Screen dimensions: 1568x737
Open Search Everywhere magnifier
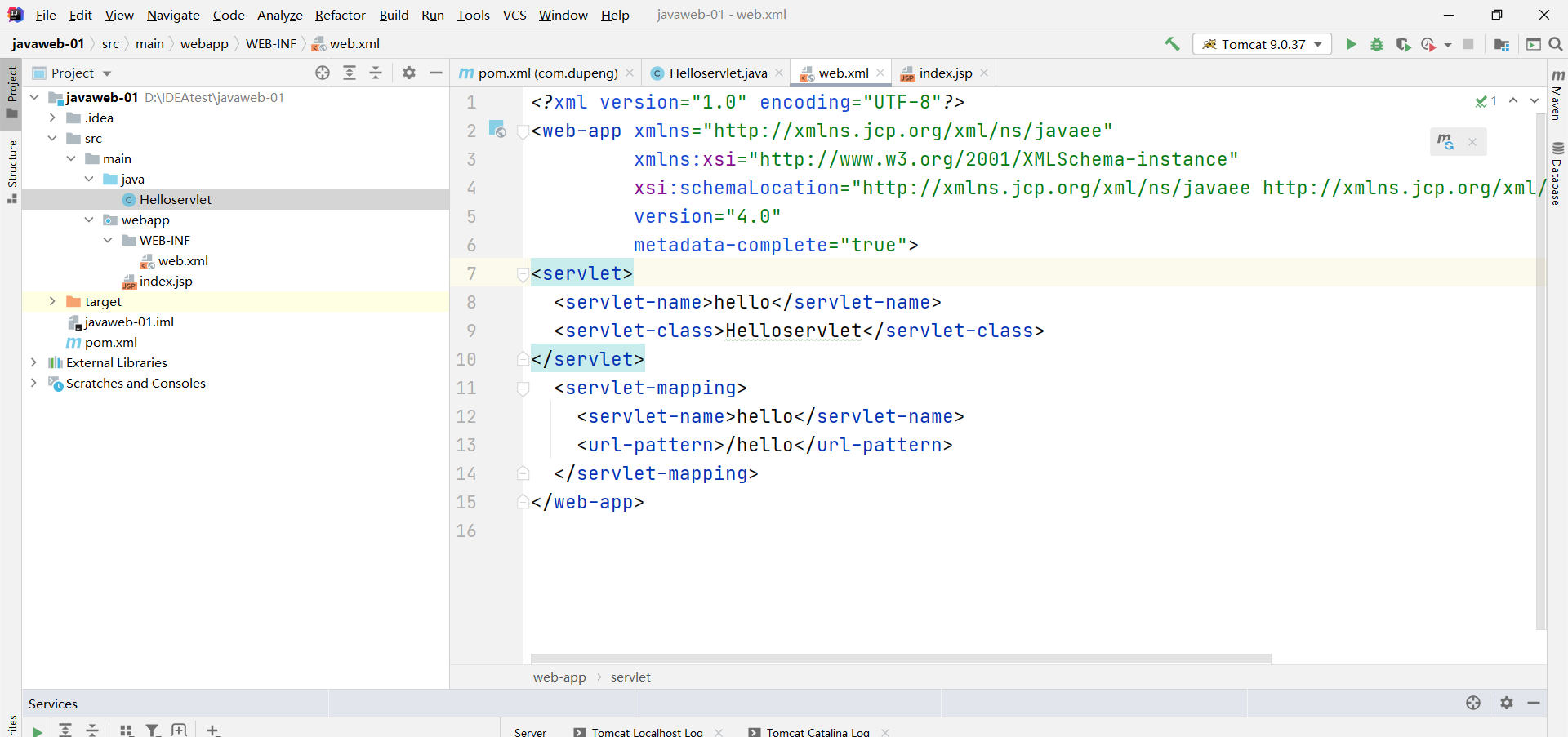(1556, 44)
